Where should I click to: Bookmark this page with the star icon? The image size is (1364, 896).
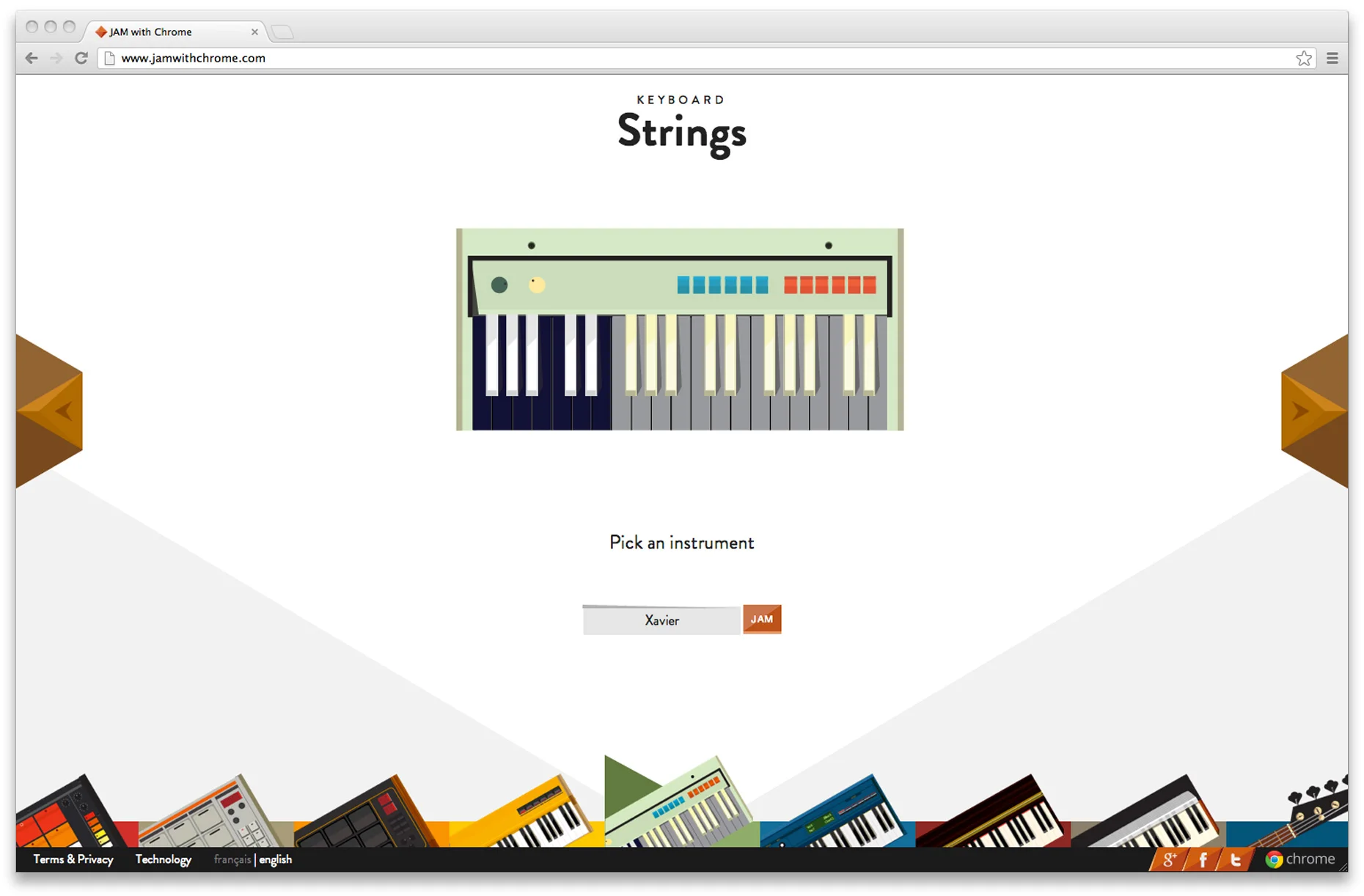tap(1303, 58)
